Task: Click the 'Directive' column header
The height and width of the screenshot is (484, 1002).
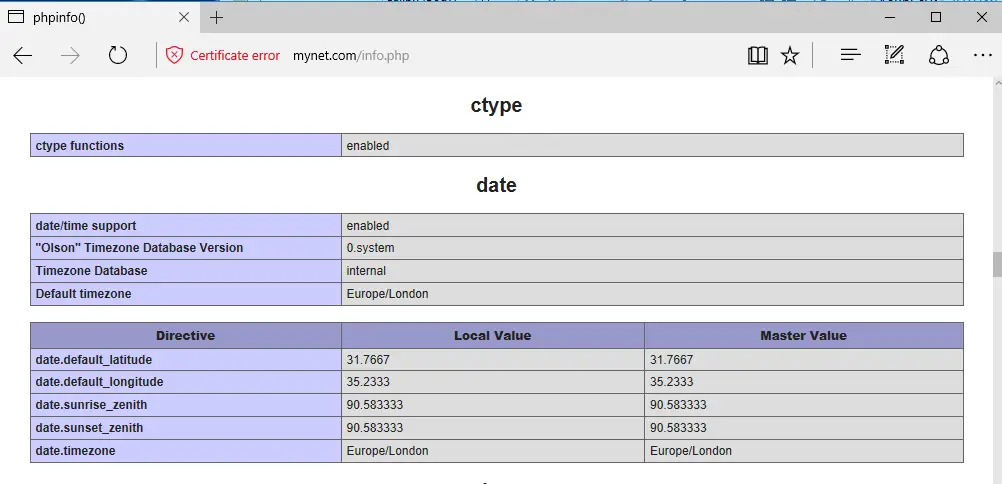Action: (x=185, y=336)
